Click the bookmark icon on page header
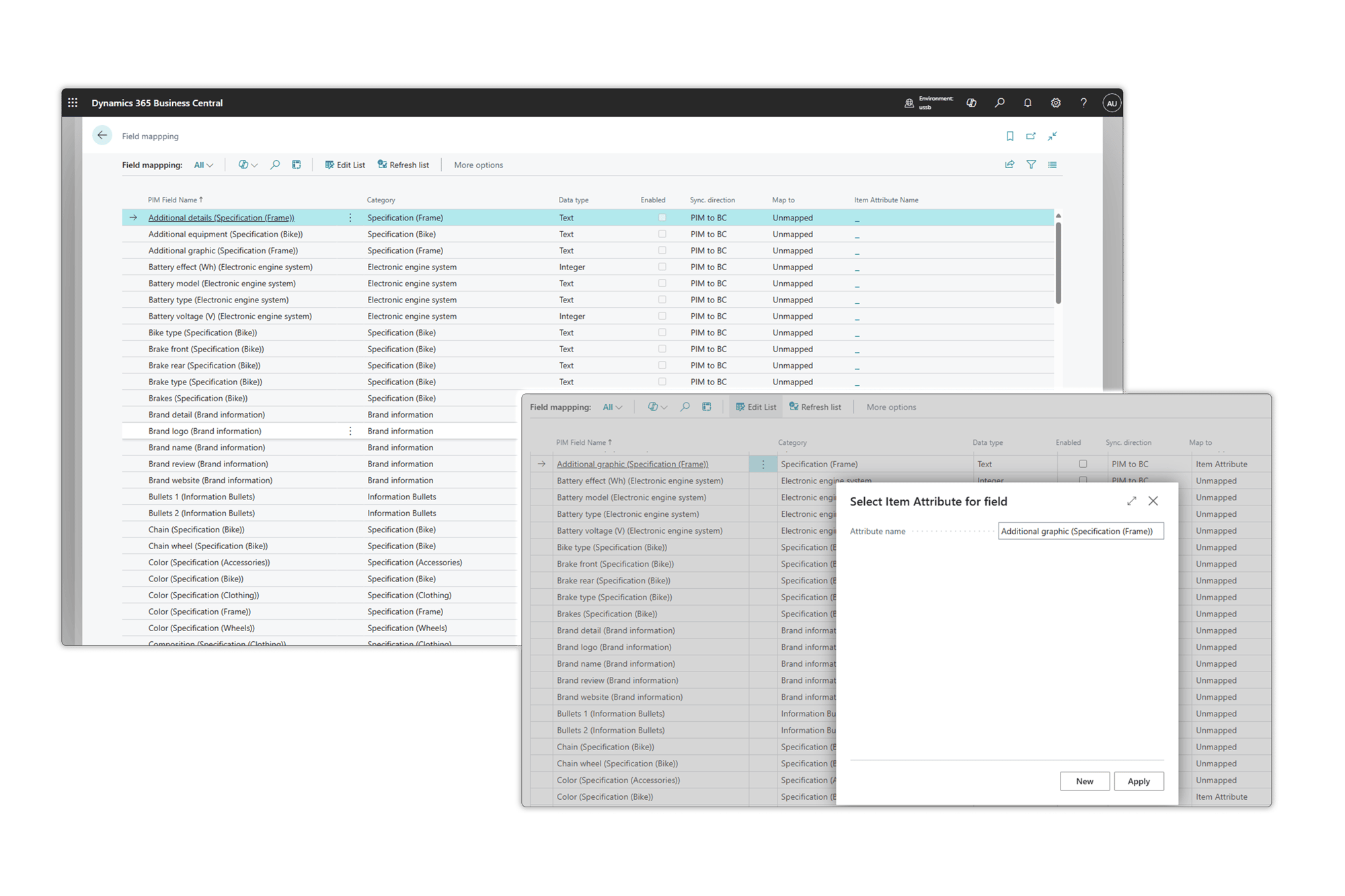1345x896 pixels. (1009, 136)
